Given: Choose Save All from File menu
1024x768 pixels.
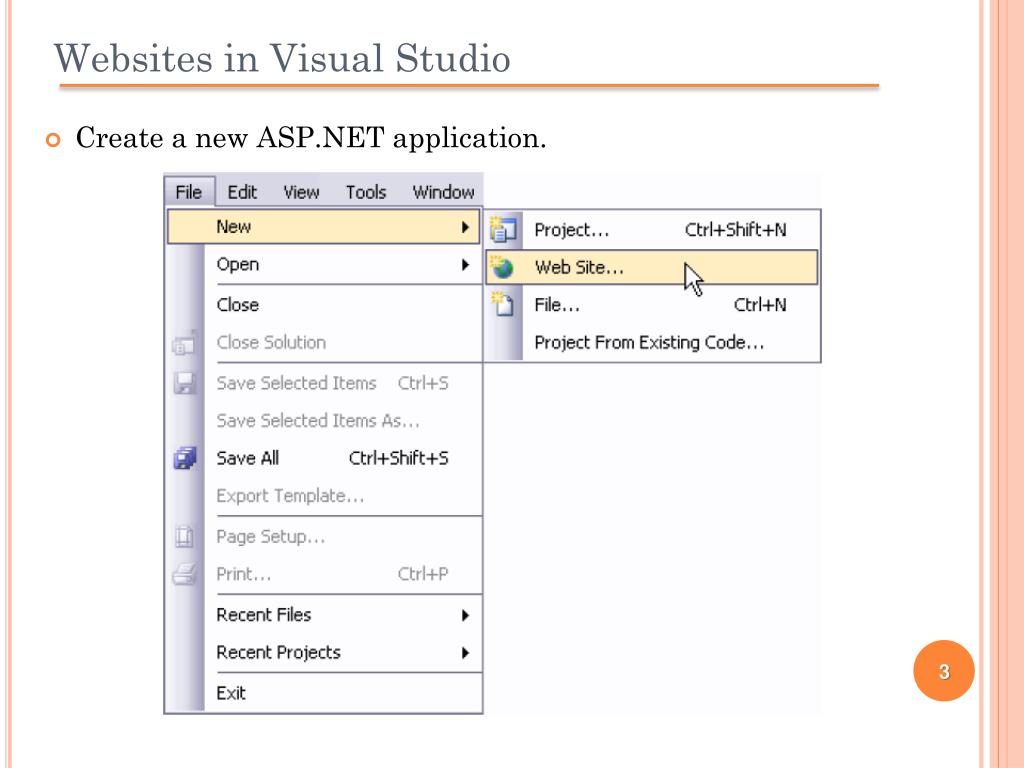Looking at the screenshot, I should 324,458.
